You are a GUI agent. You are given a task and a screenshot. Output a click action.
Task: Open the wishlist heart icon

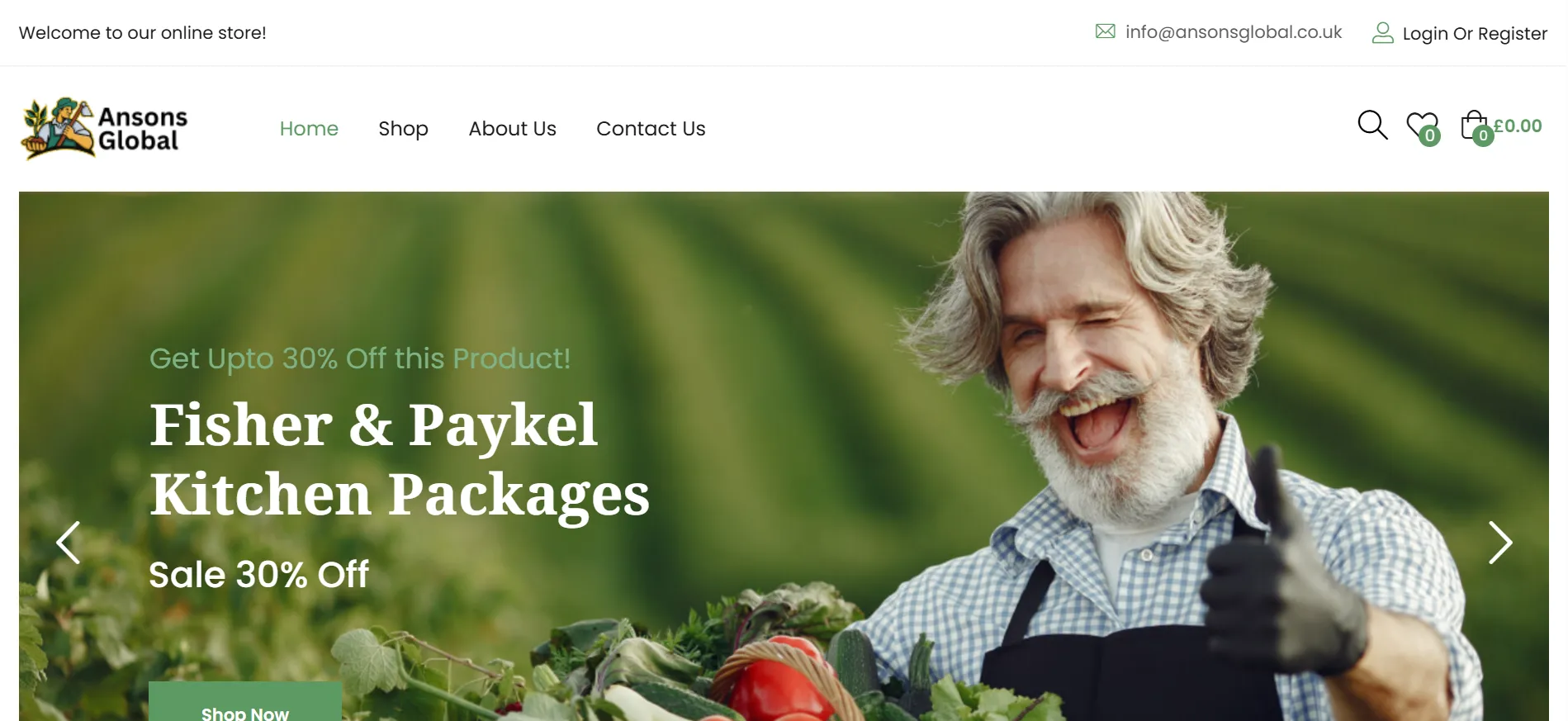tap(1422, 125)
